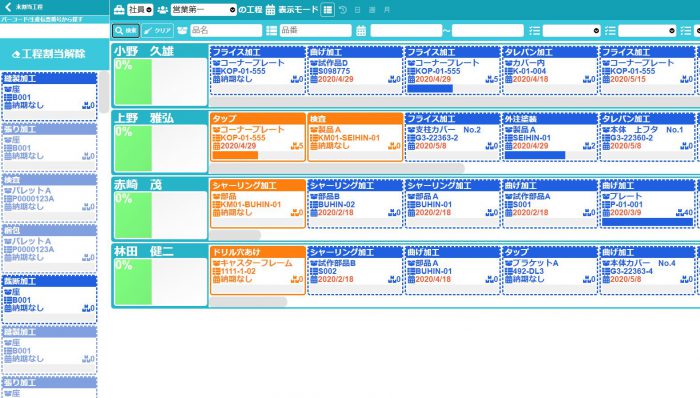This screenshot has height=398, width=700.
Task: Open the タレパン加工 card 本体 上フタ No.1
Action: point(647,137)
